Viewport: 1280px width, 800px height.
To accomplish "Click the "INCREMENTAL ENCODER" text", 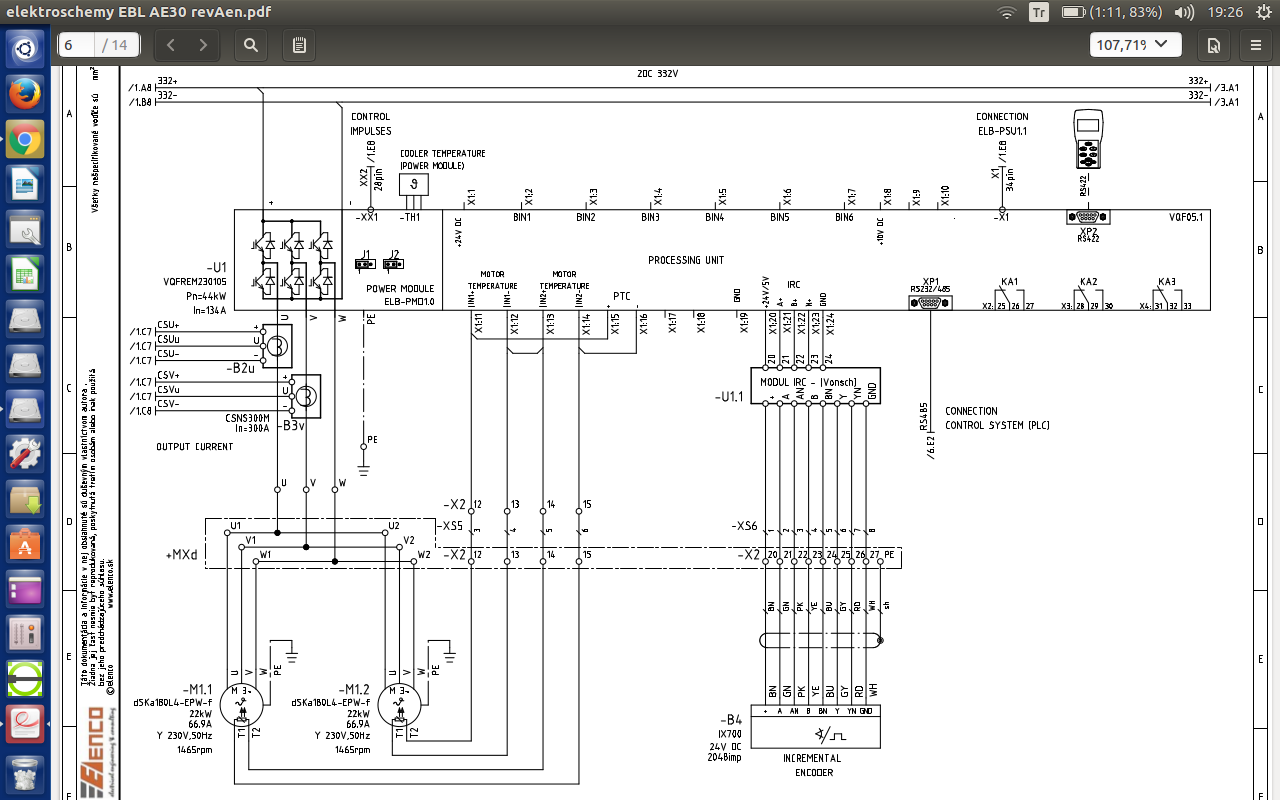I will [811, 765].
